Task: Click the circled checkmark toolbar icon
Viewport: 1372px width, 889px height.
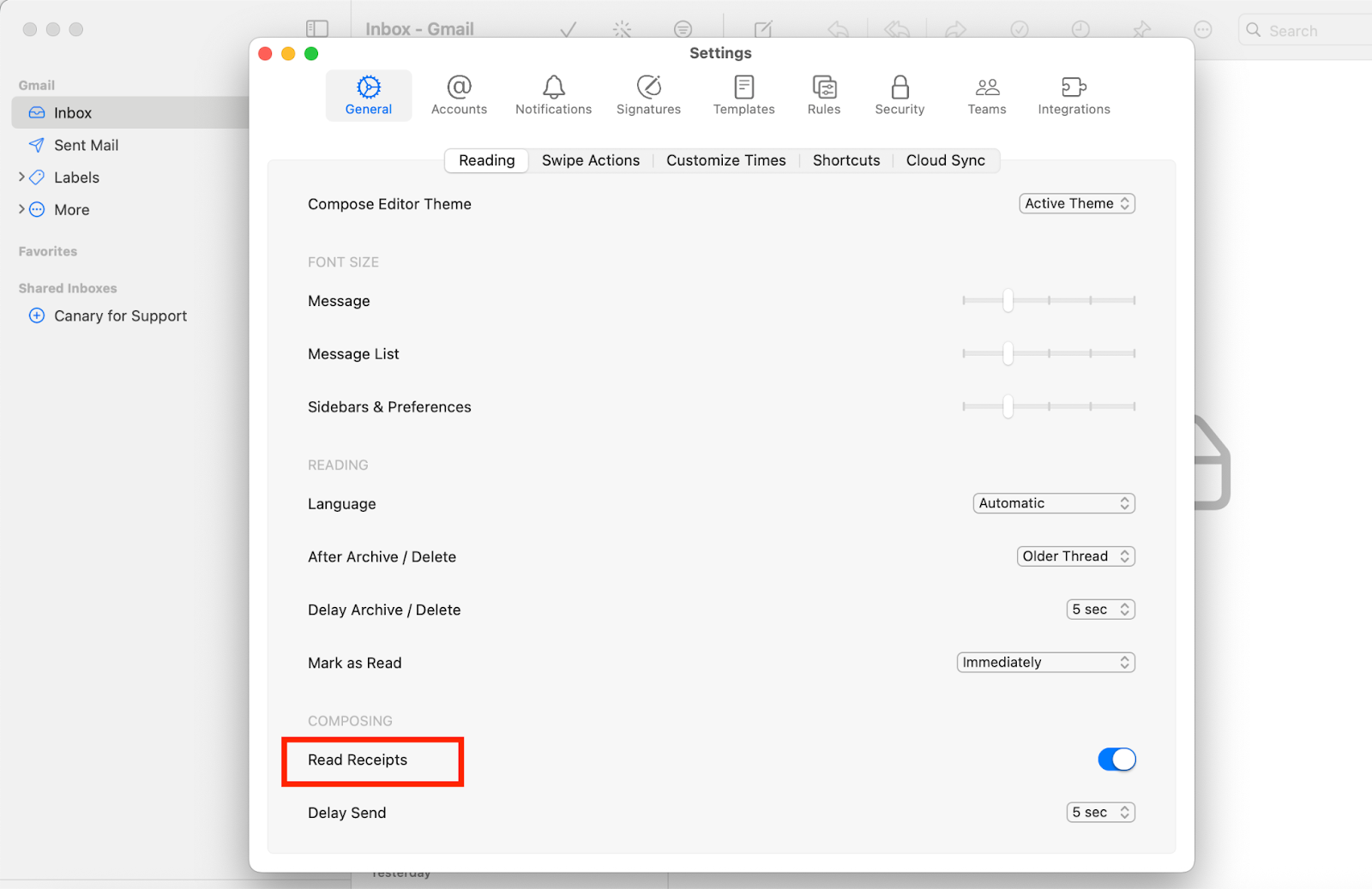Action: (1020, 30)
